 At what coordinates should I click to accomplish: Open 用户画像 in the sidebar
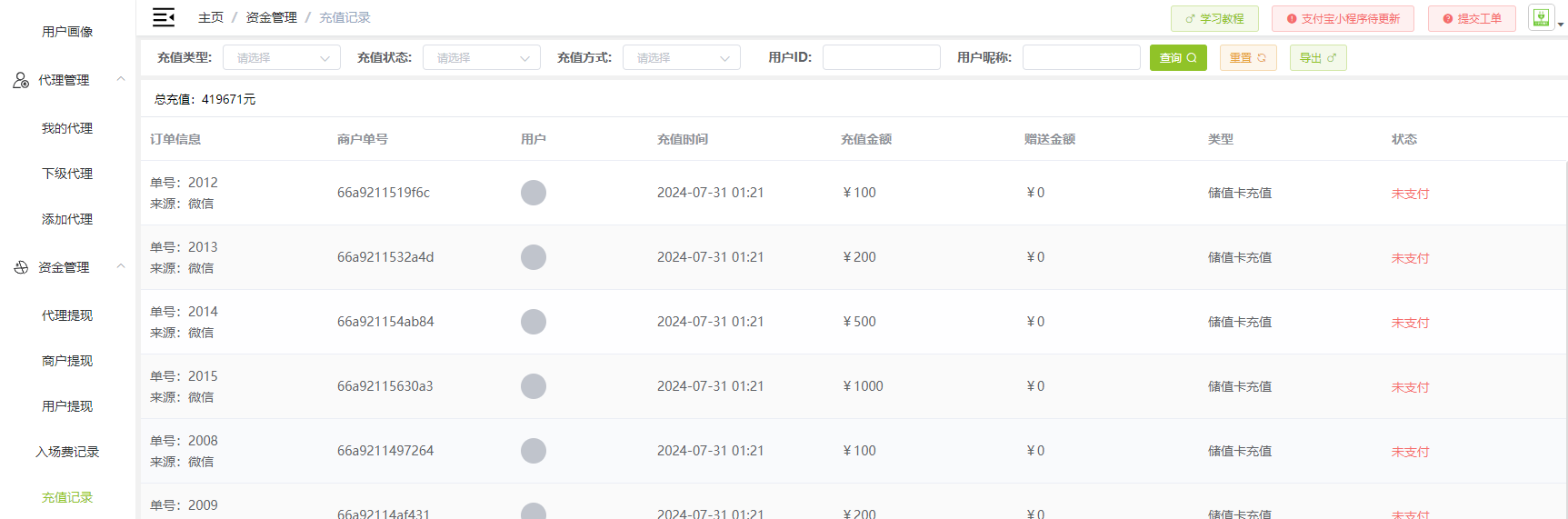67,32
